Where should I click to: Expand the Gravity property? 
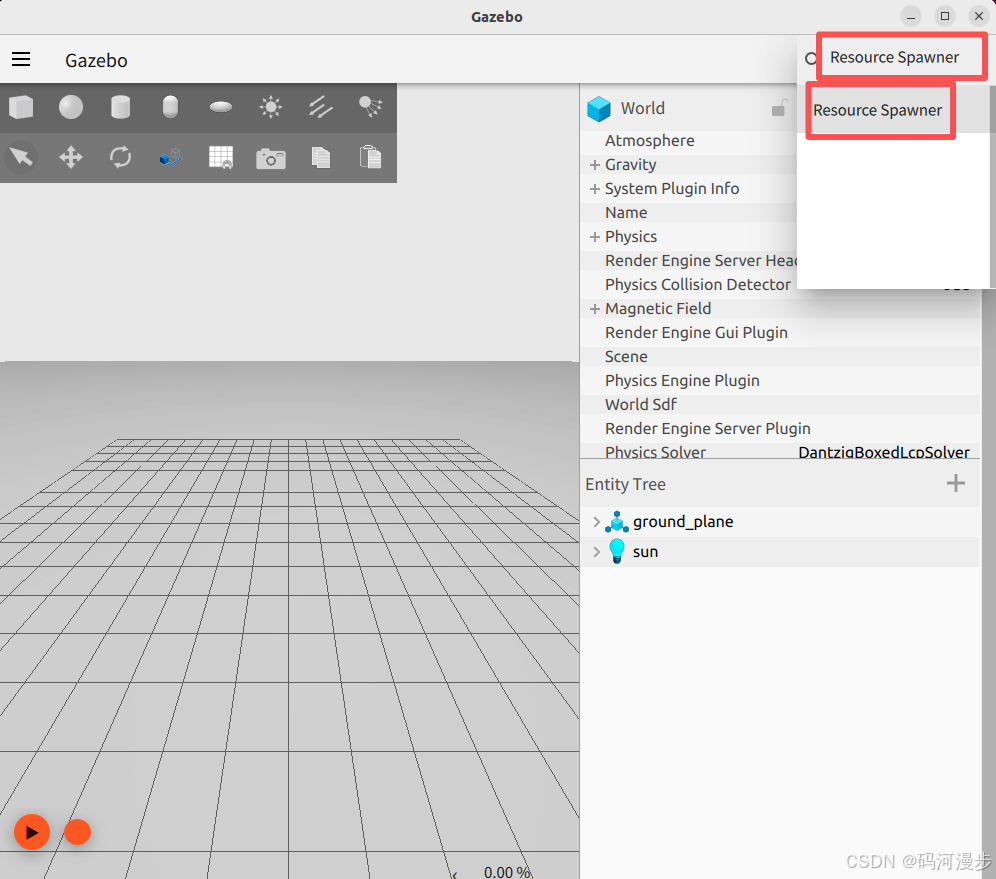[x=595, y=165]
